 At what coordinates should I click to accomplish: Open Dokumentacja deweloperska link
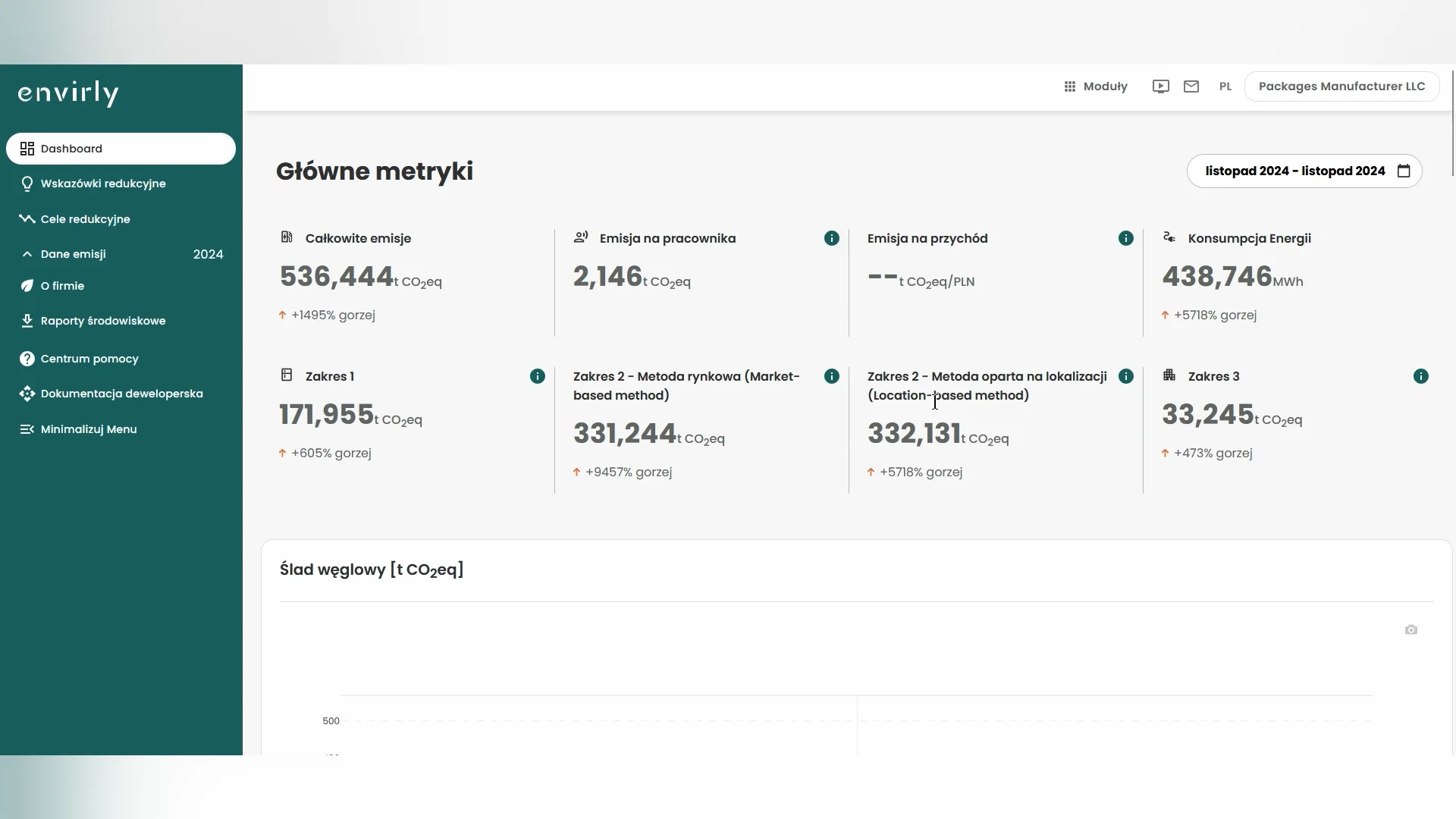(x=121, y=394)
